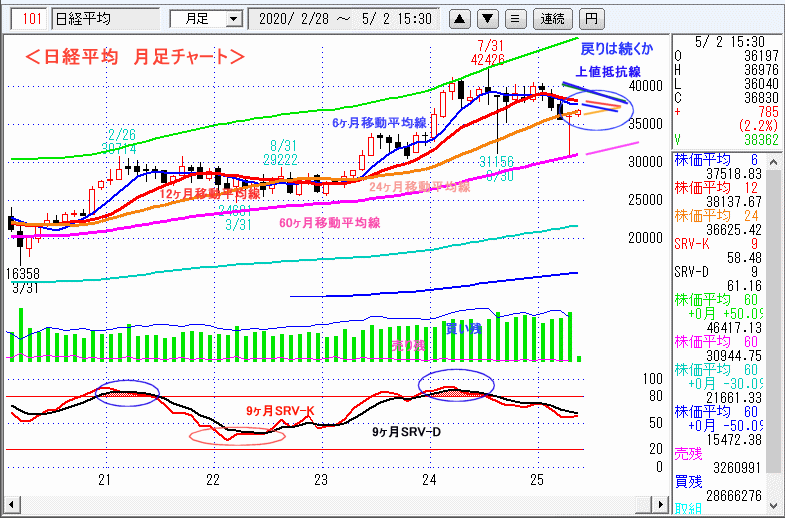Click the 9ヶ月SRV-K label
Viewport: 785px width, 518px height.
click(x=280, y=411)
